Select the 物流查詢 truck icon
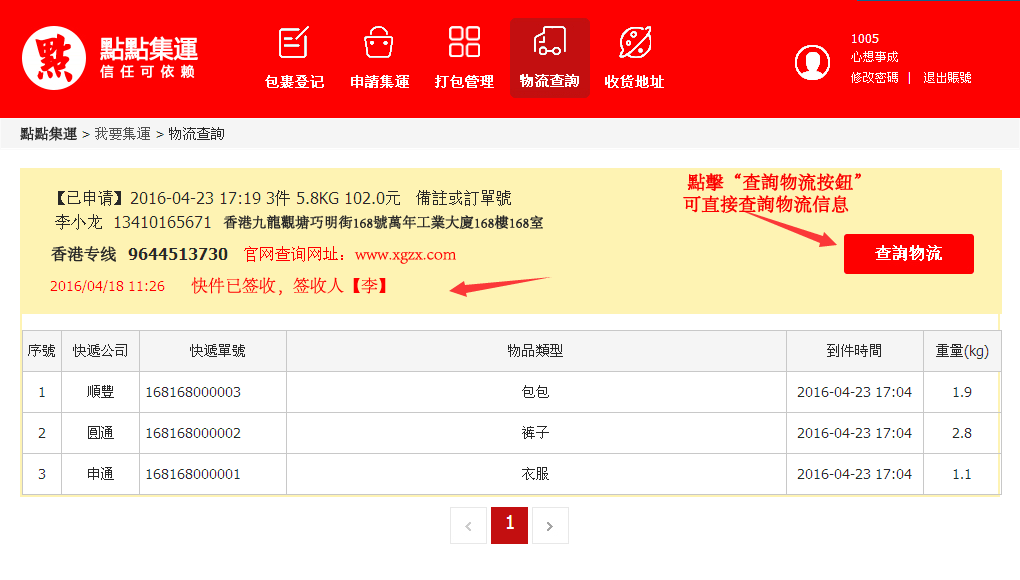 (550, 41)
